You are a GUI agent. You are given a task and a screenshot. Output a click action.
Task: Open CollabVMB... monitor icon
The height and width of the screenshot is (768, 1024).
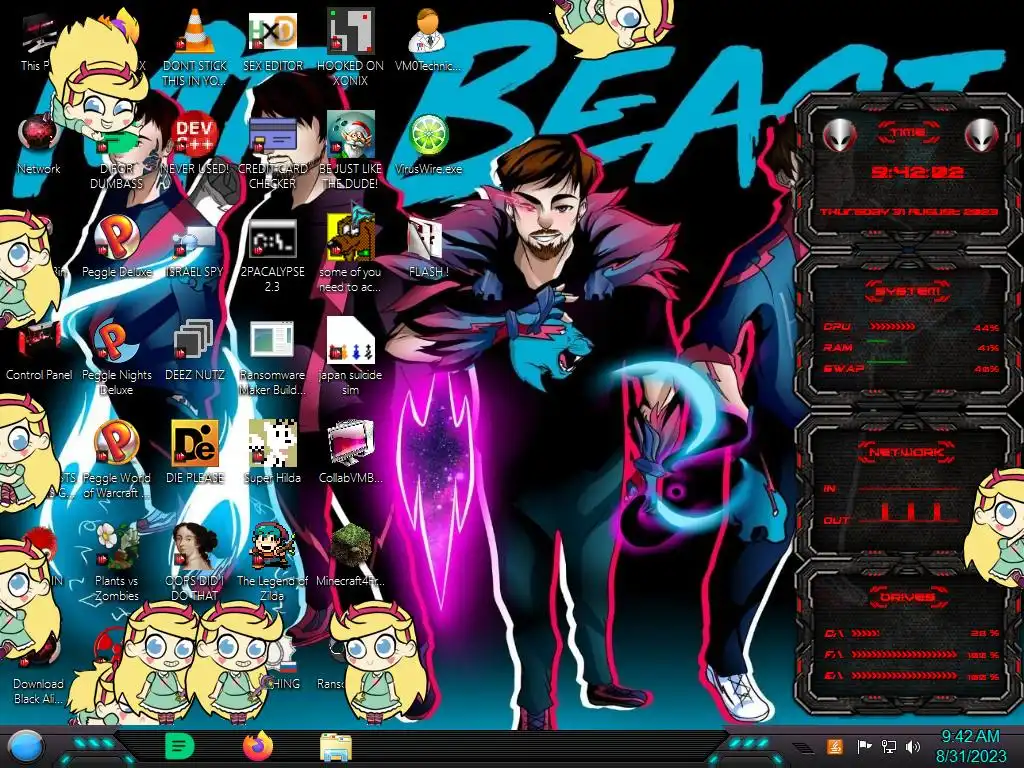(350, 444)
